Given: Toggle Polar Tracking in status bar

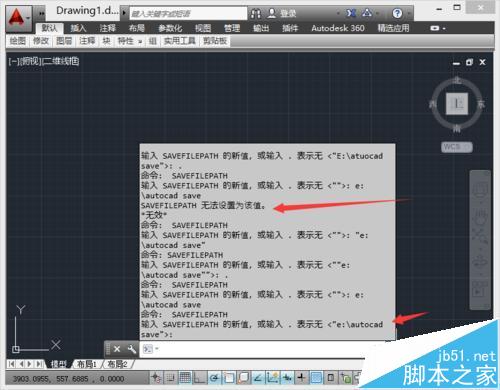Looking at the screenshot, I should (214, 378).
